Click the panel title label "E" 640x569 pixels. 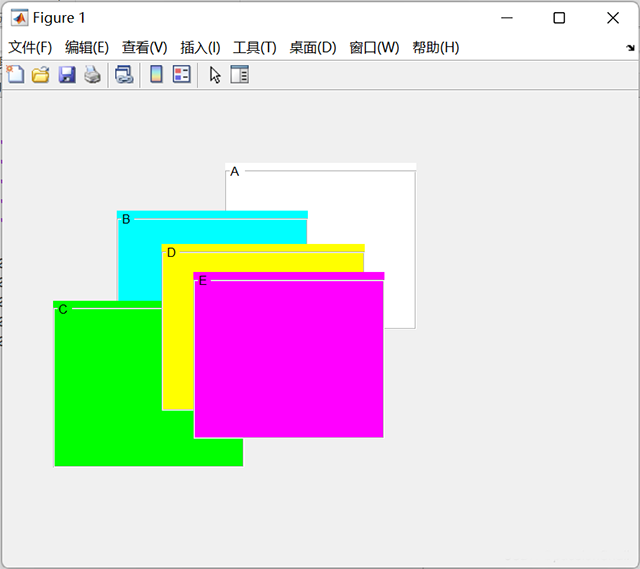(203, 280)
